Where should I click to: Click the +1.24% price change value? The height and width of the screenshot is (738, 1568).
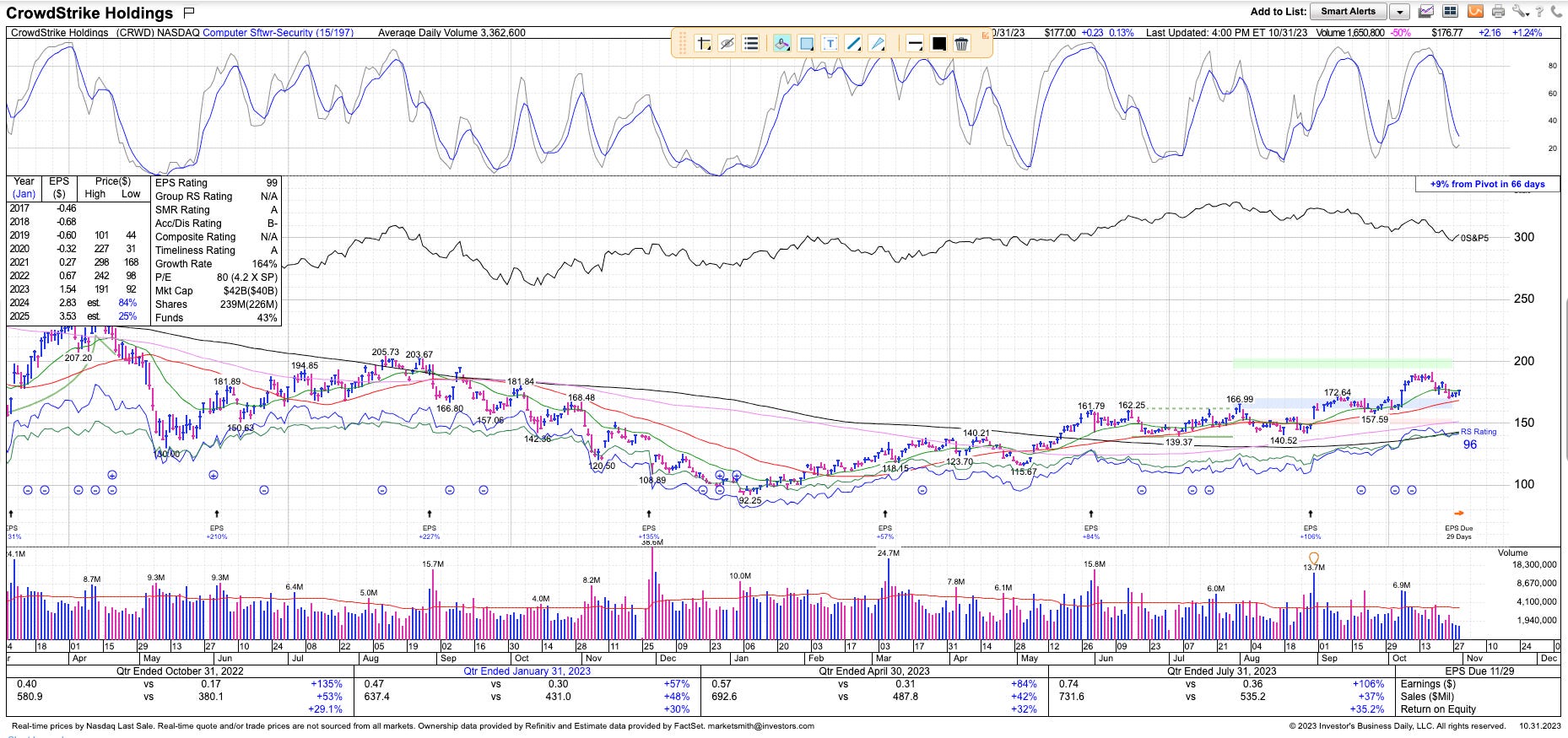[1527, 33]
